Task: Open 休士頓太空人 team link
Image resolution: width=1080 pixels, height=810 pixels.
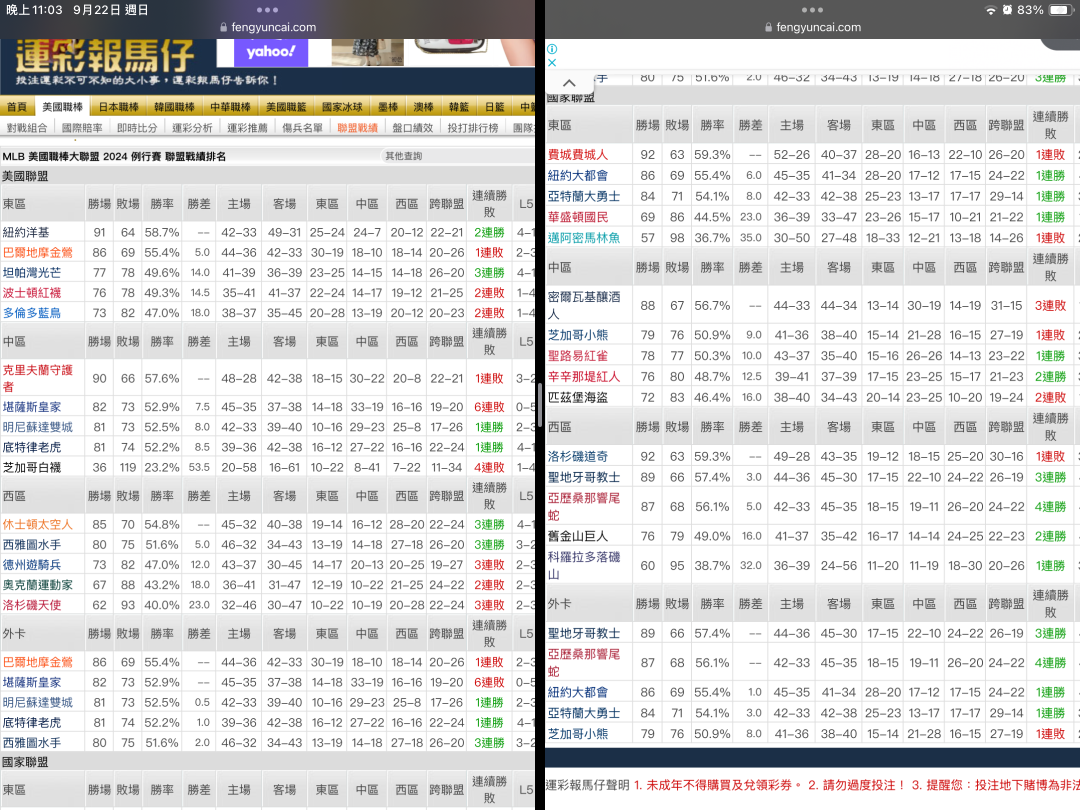Action: 37,524
